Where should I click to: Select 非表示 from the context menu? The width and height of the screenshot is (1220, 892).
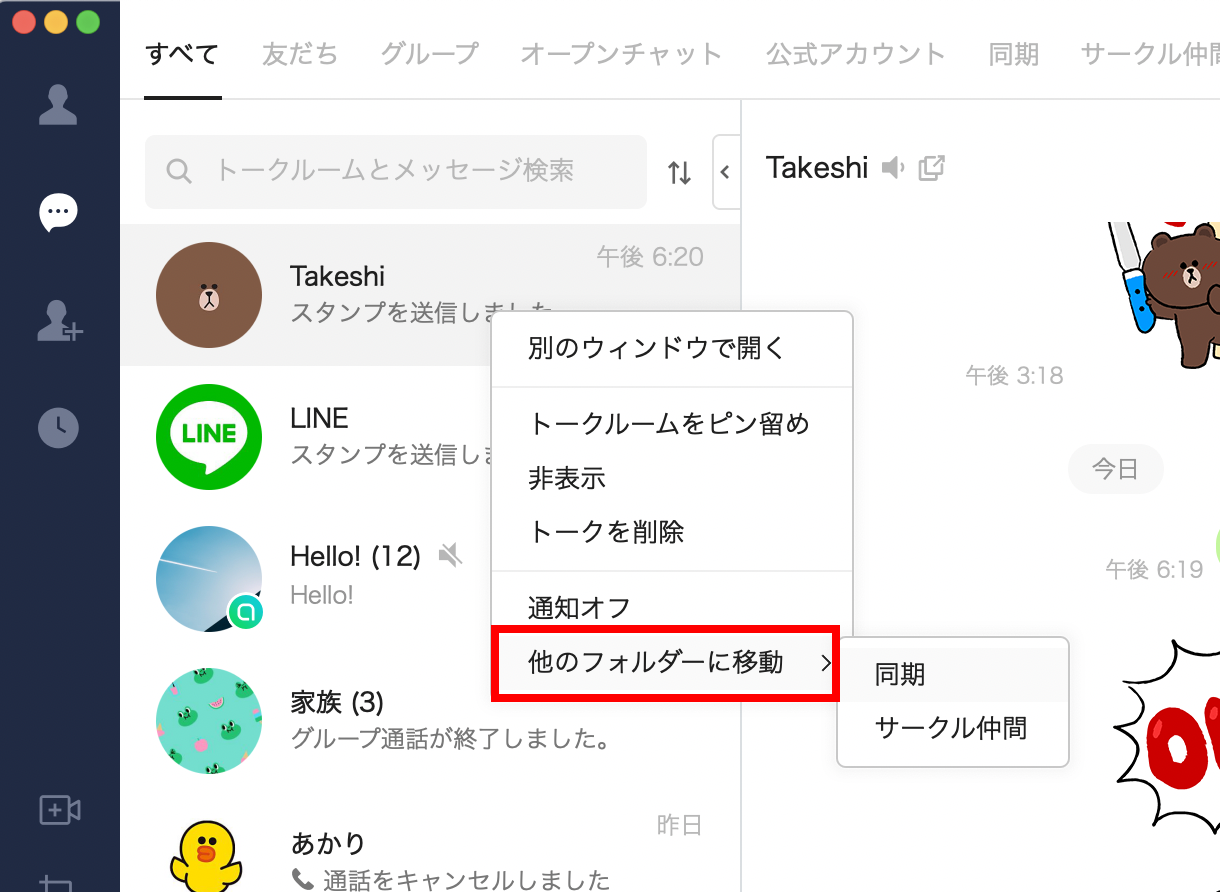567,478
